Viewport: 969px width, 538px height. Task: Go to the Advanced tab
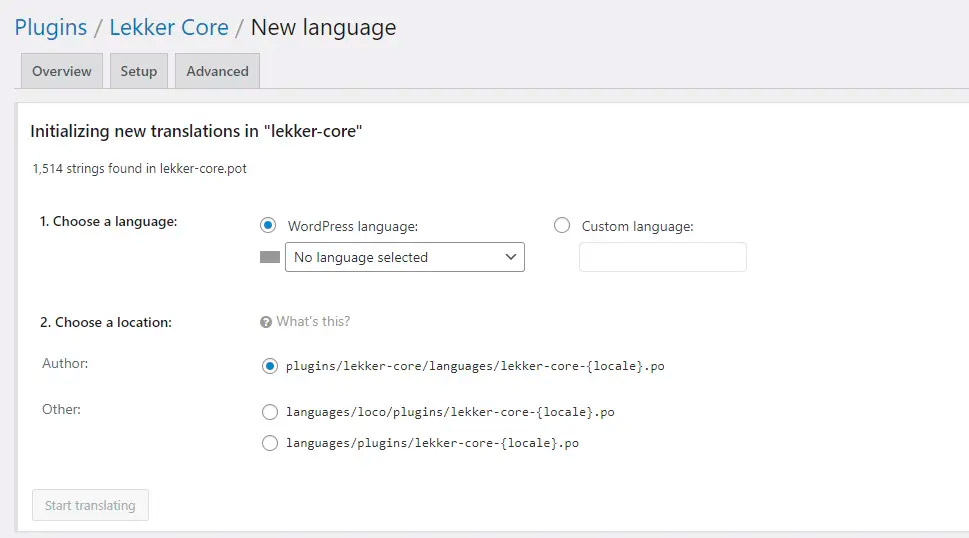(x=217, y=71)
